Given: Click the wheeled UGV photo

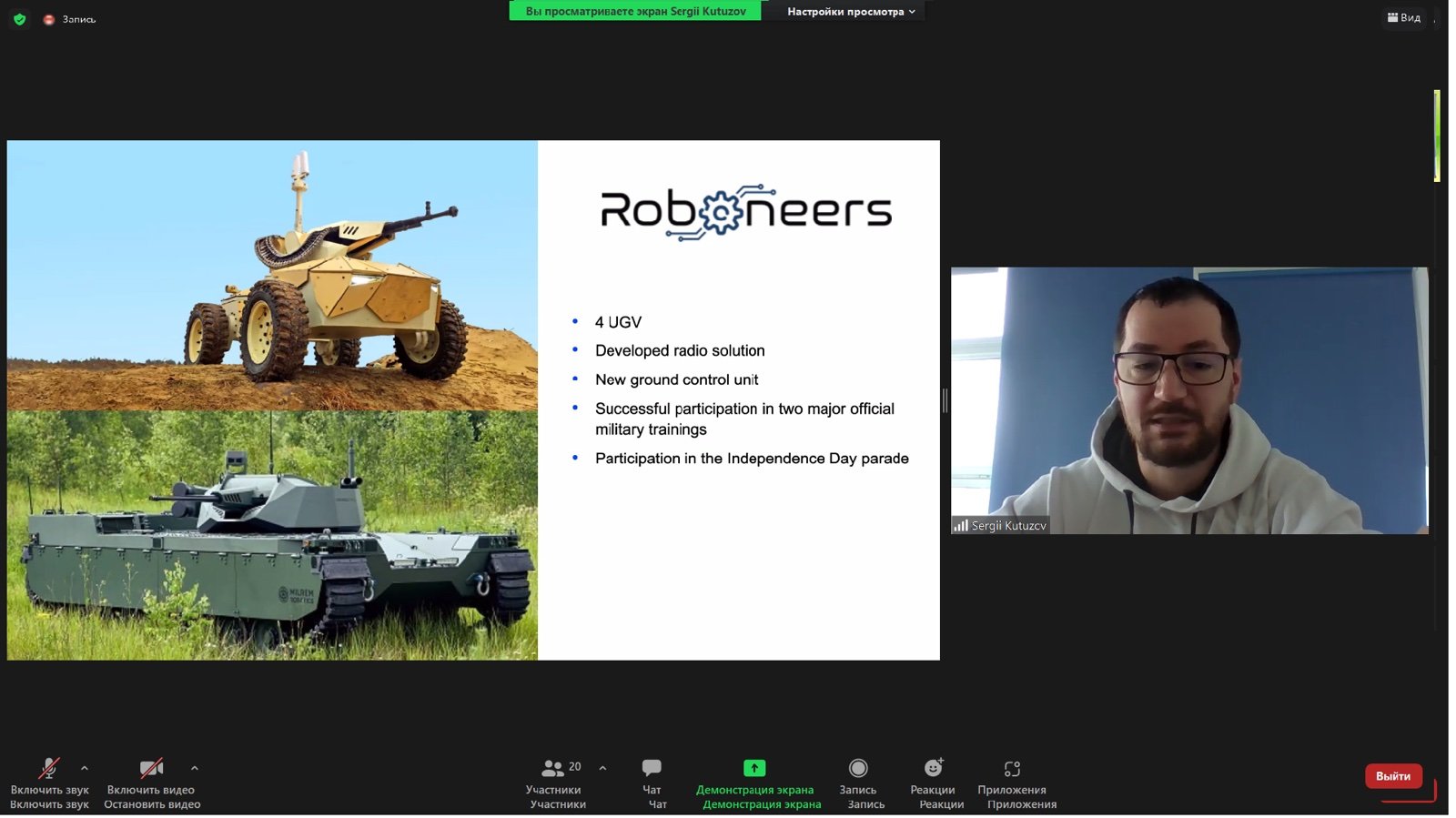Looking at the screenshot, I should pos(272,276).
